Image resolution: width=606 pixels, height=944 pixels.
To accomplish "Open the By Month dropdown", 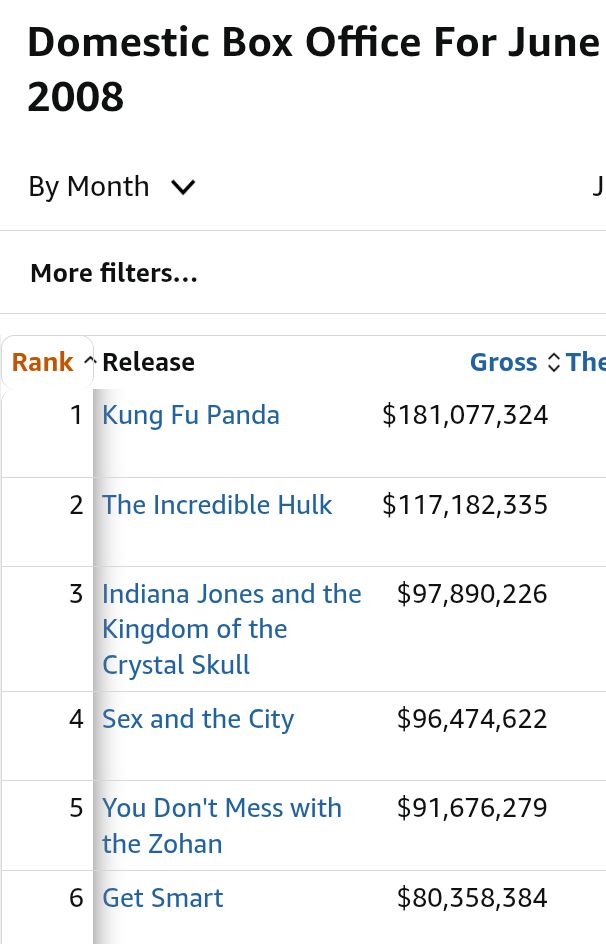I will (112, 187).
